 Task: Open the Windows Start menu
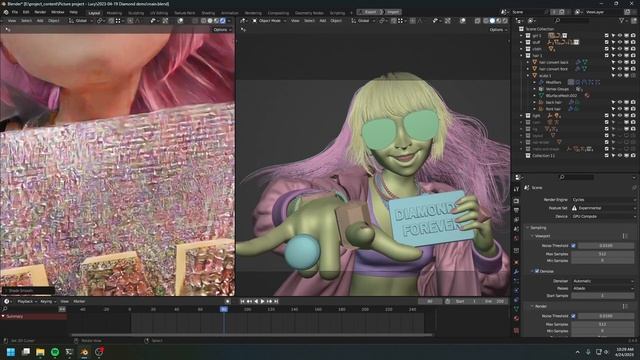click(x=11, y=352)
